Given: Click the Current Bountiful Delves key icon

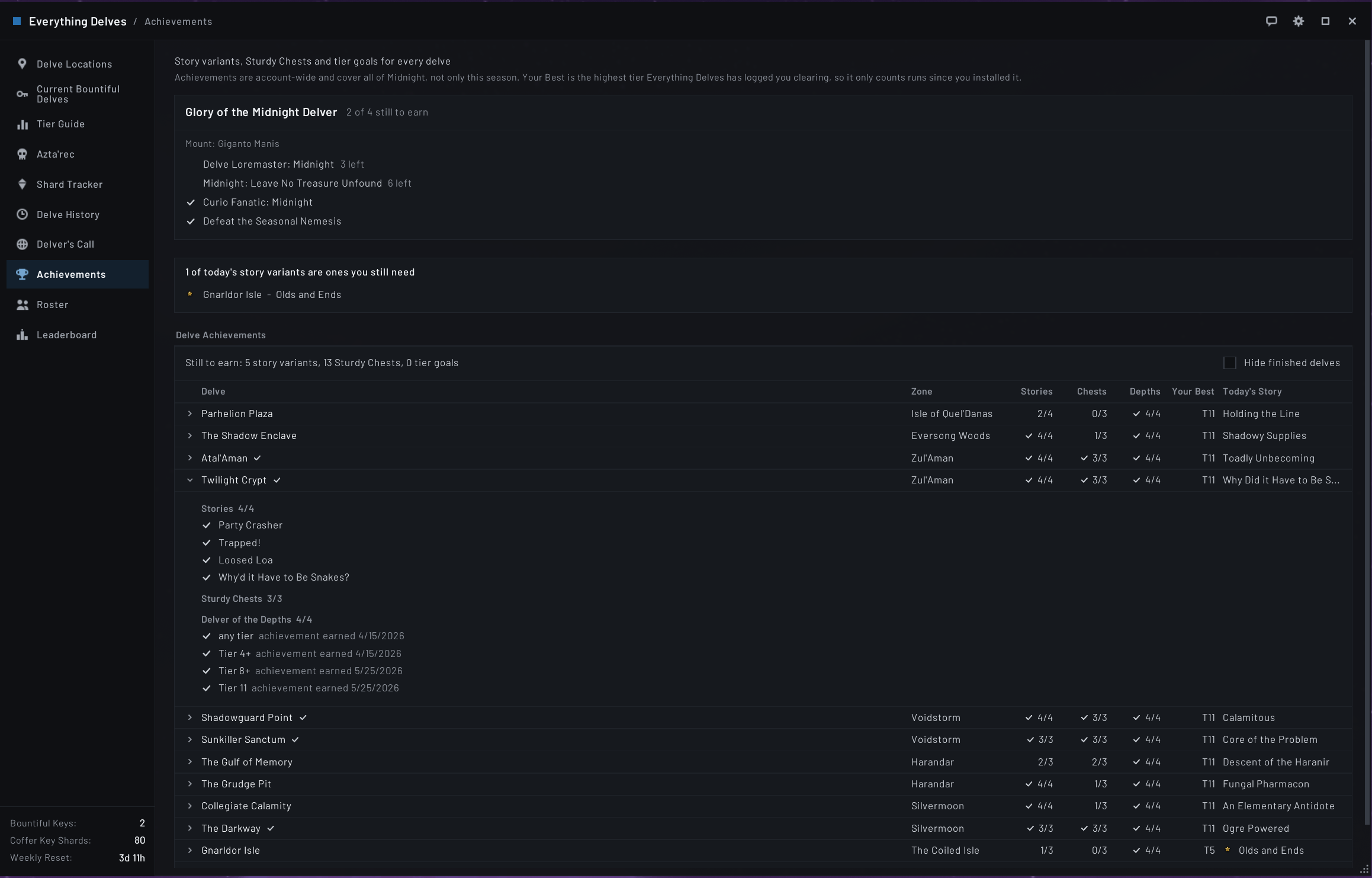Looking at the screenshot, I should point(22,94).
